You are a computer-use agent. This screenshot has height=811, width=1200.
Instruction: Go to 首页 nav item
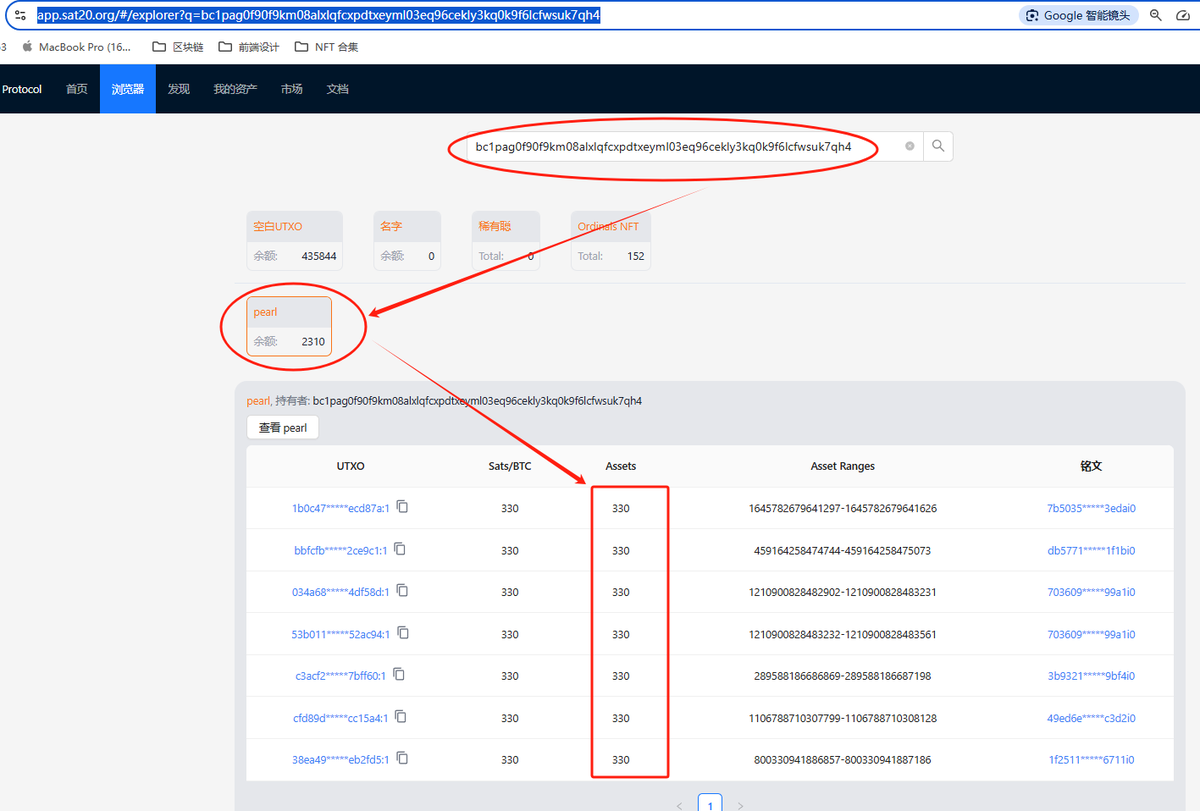pyautogui.click(x=77, y=89)
